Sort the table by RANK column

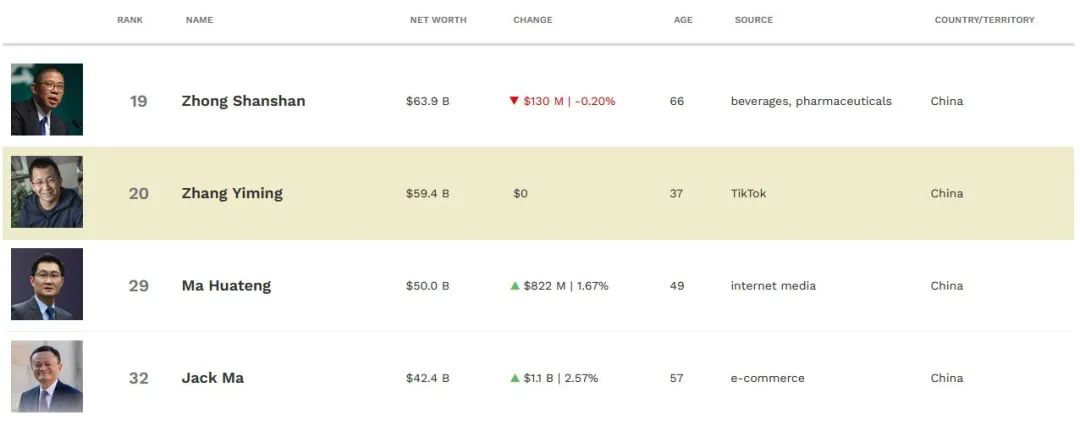130,20
